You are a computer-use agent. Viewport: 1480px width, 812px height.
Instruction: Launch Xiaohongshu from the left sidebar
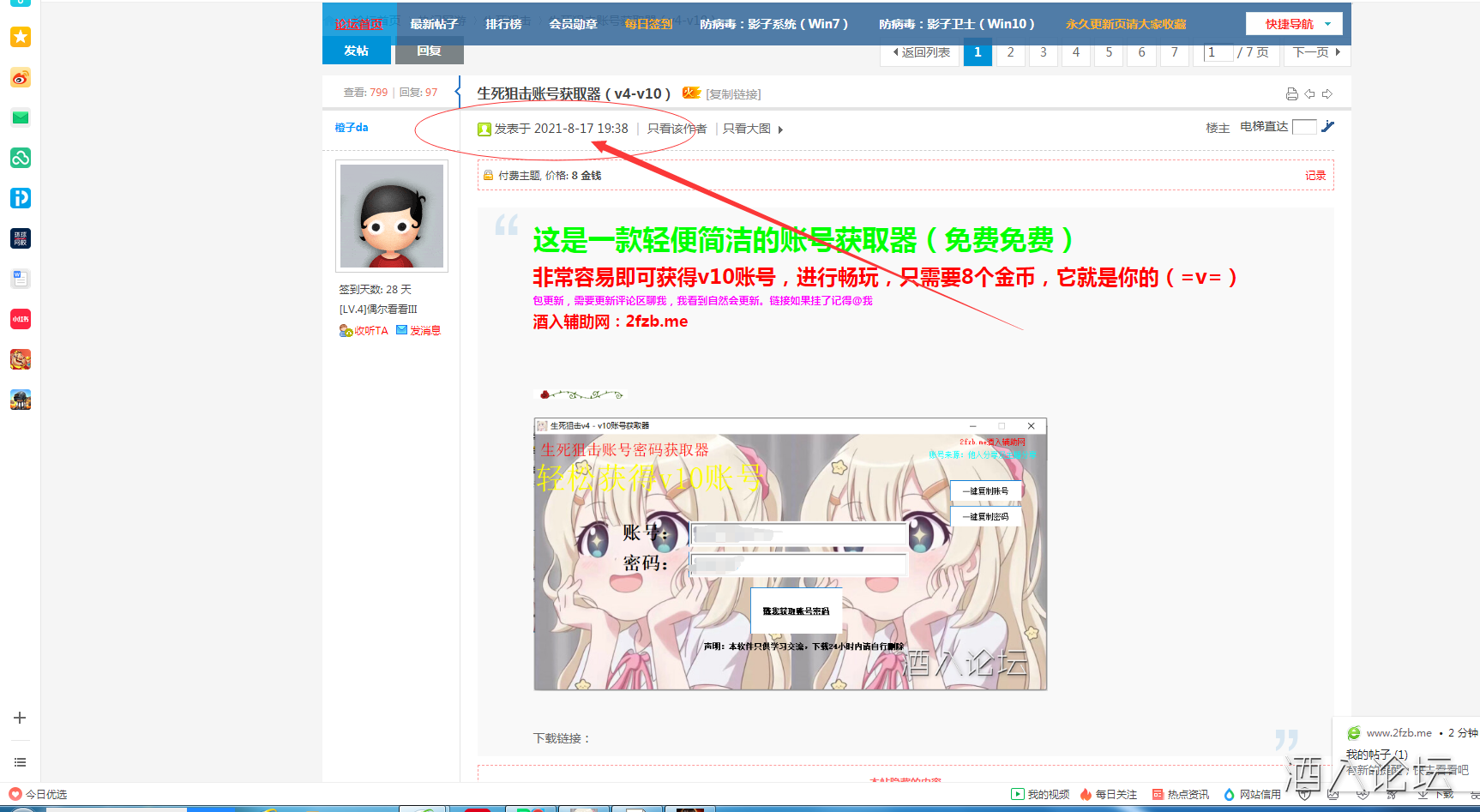point(20,318)
